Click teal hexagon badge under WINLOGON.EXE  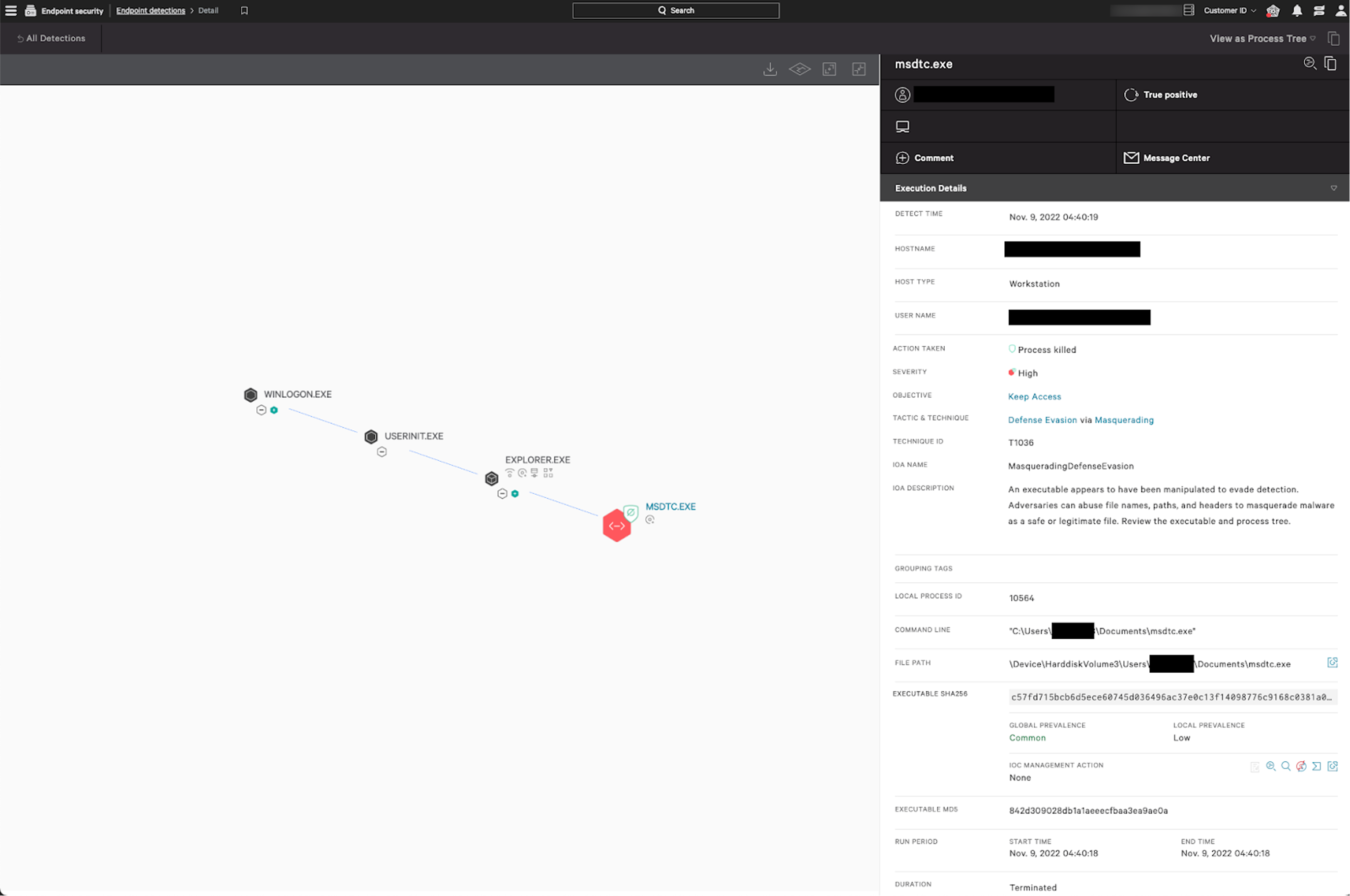coord(274,410)
